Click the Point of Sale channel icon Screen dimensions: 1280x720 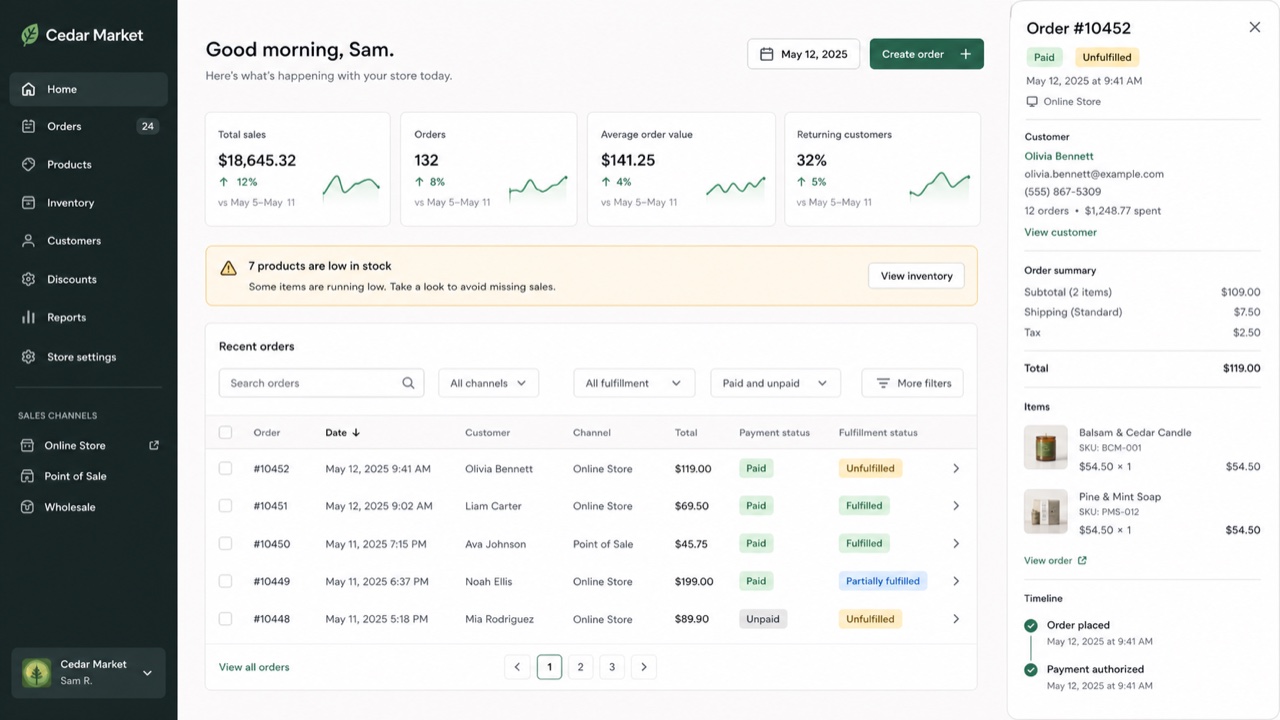(28, 476)
